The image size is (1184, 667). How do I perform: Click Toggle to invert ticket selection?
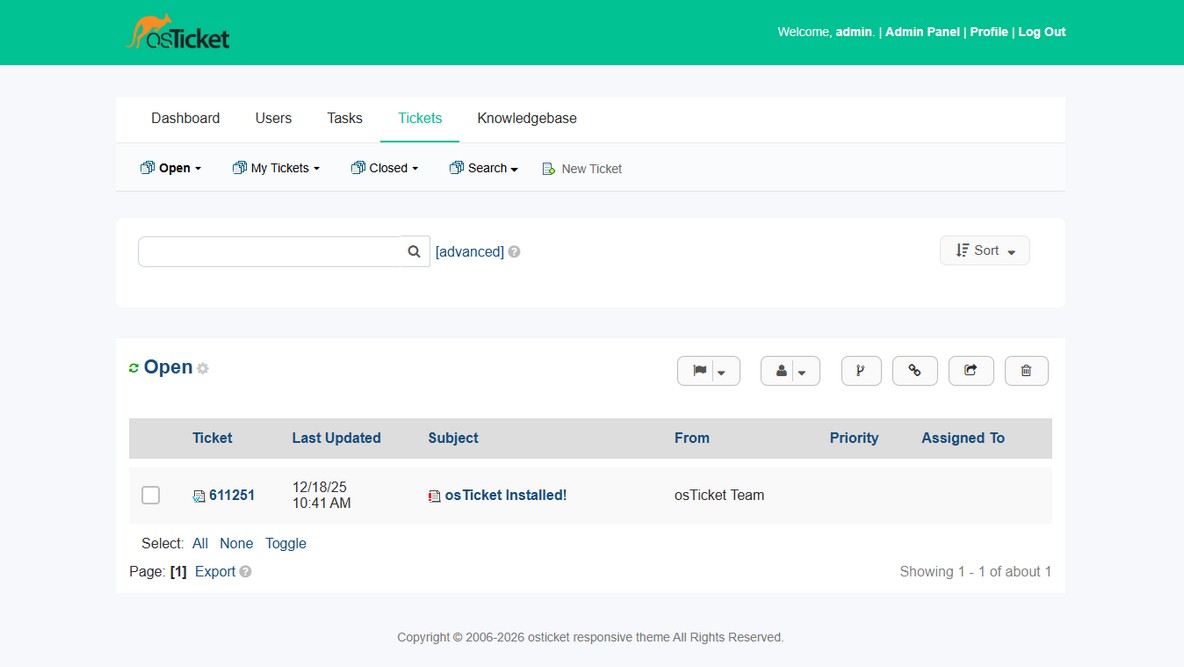click(x=285, y=544)
